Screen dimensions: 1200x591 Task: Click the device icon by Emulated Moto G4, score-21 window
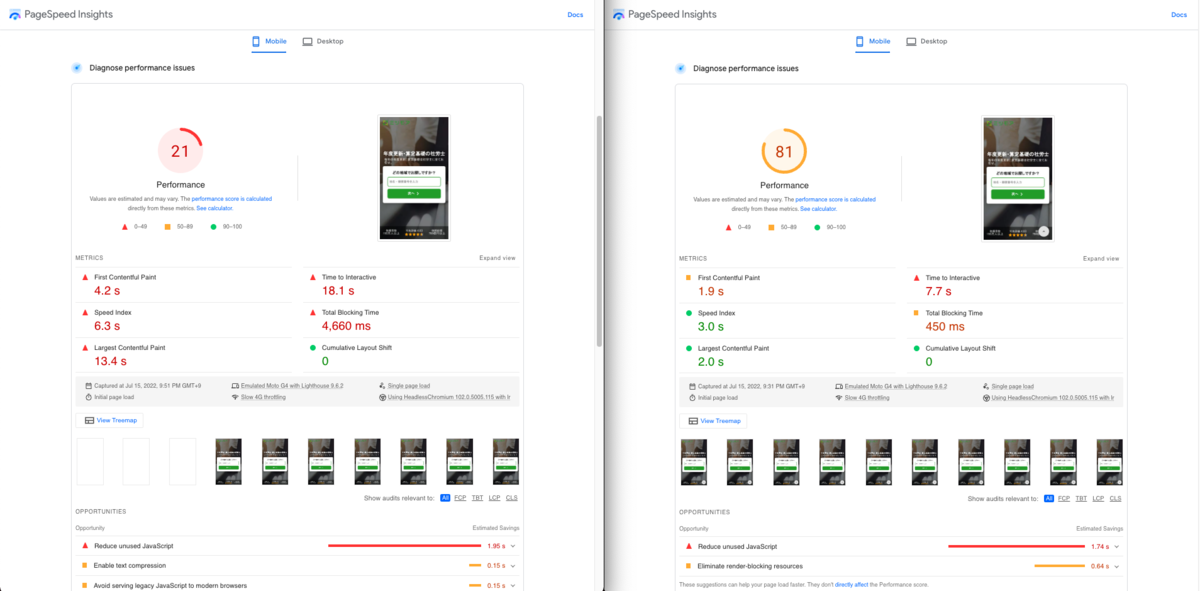(235, 385)
